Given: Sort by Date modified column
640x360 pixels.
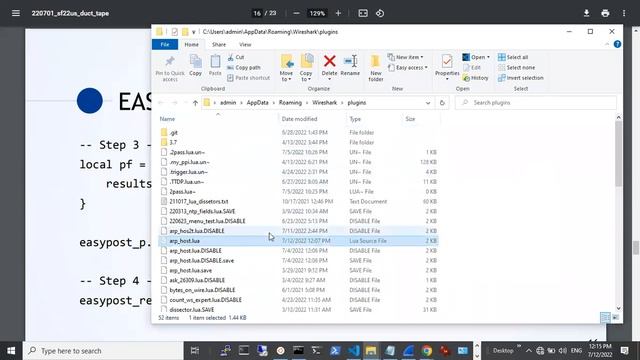Looking at the screenshot, I should 299,119.
